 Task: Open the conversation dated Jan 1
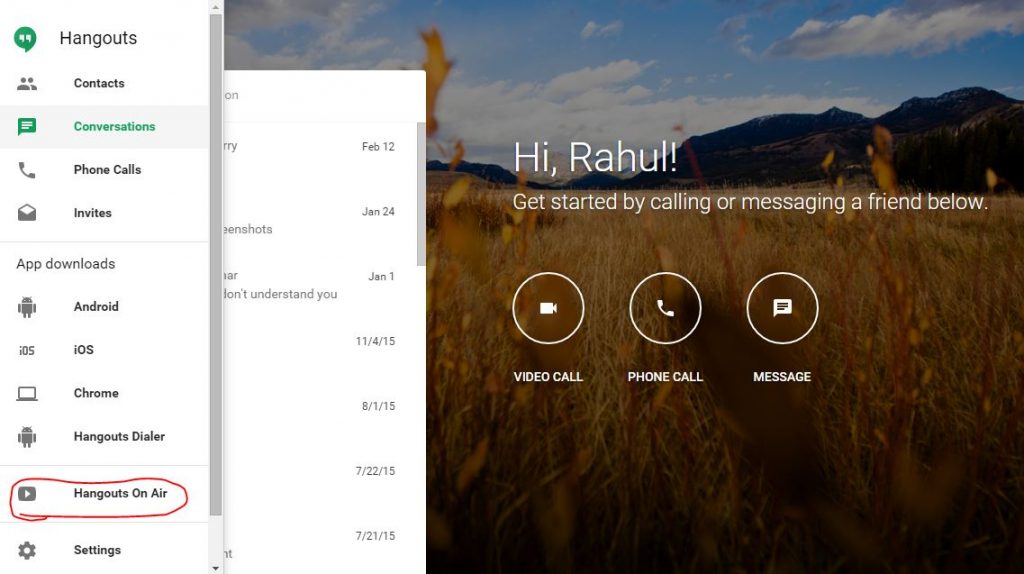point(321,285)
